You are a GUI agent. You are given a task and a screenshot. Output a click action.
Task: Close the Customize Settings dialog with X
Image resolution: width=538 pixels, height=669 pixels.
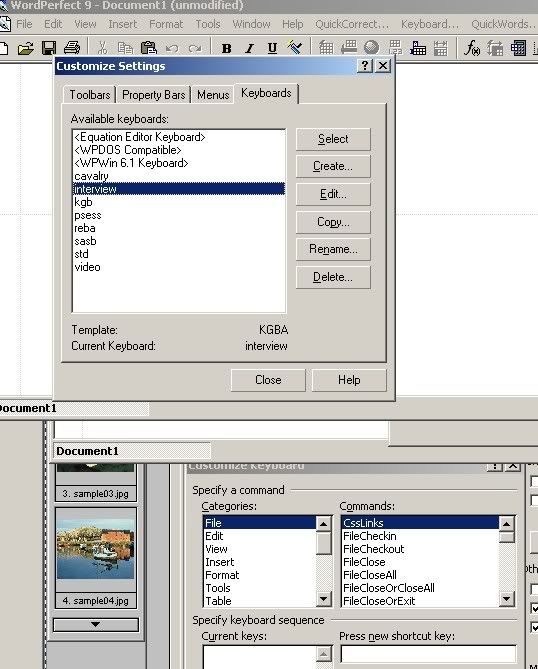tap(383, 66)
